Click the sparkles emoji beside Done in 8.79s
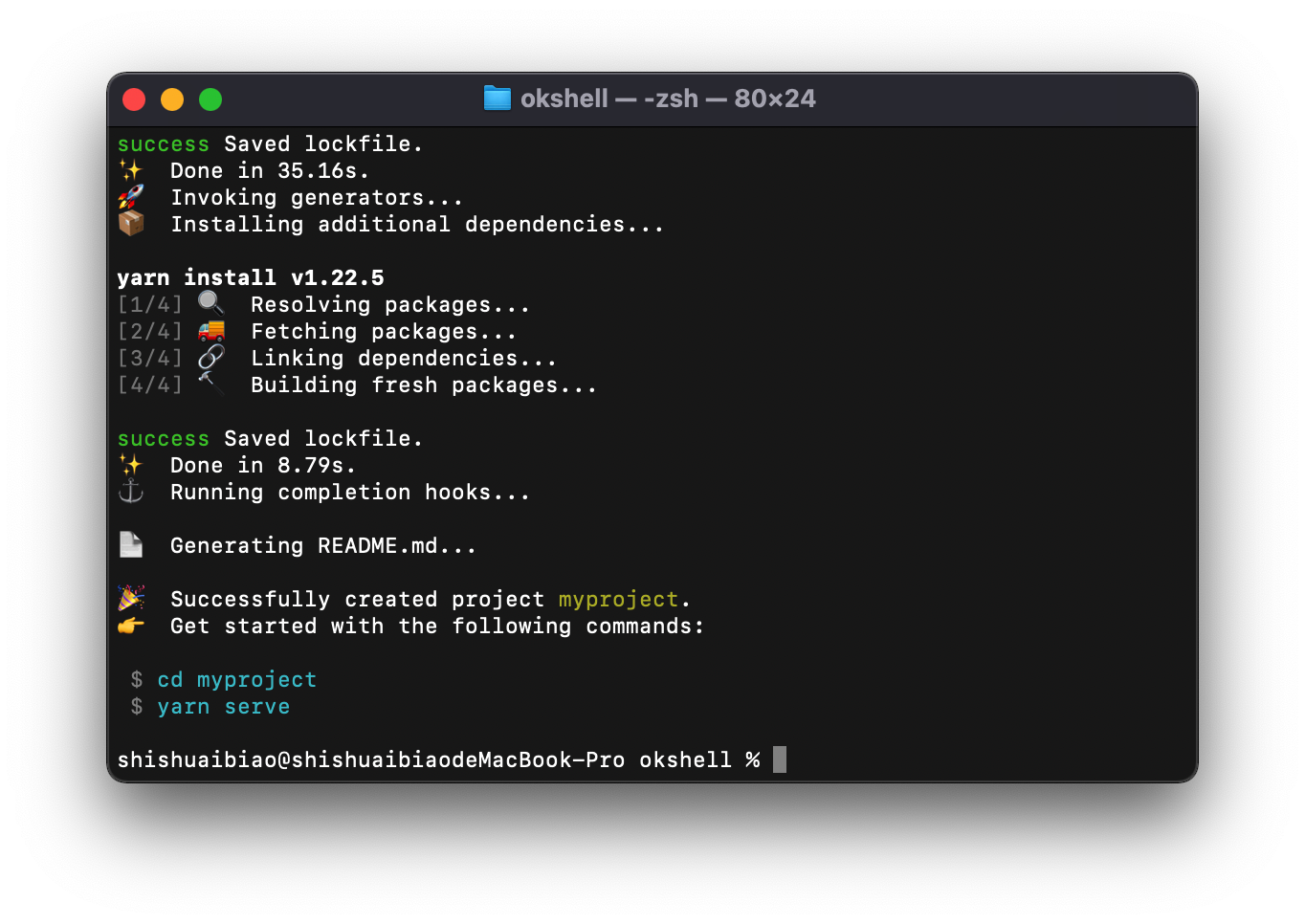1305x924 pixels. point(130,465)
